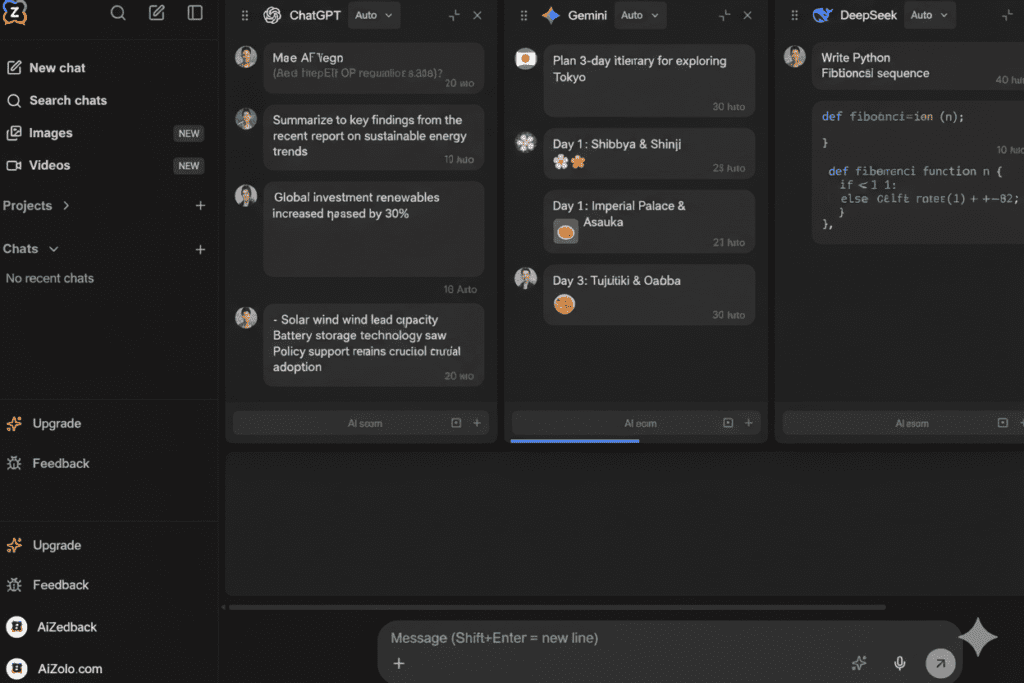Click the Upgrade link in sidebar
1024x683 pixels.
coord(56,423)
